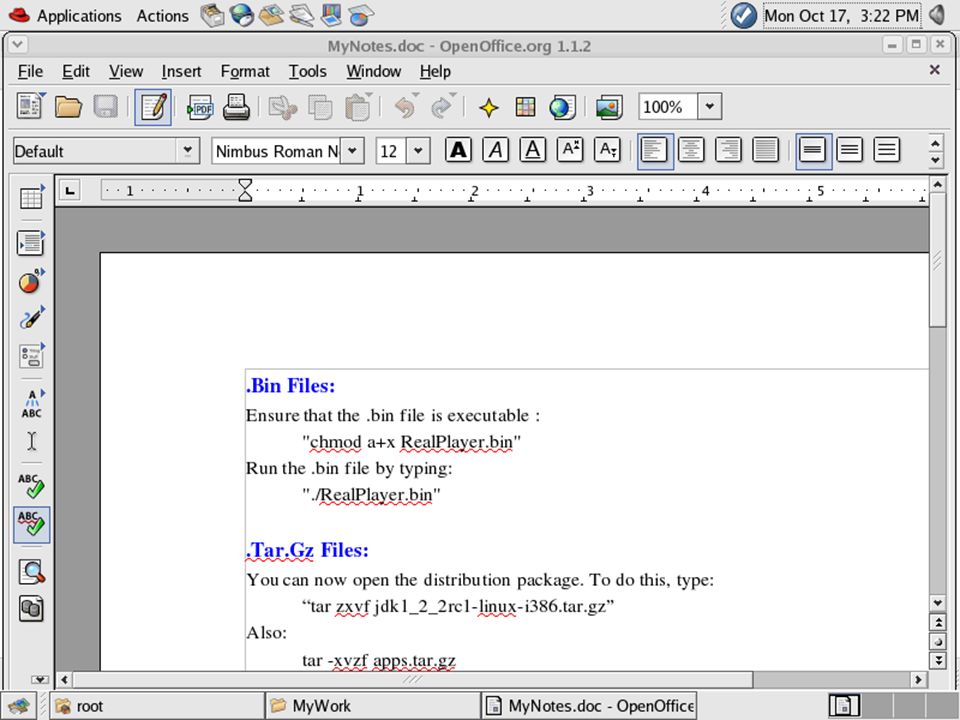This screenshot has width=960, height=720.
Task: Open the Tools menu
Action: (307, 72)
